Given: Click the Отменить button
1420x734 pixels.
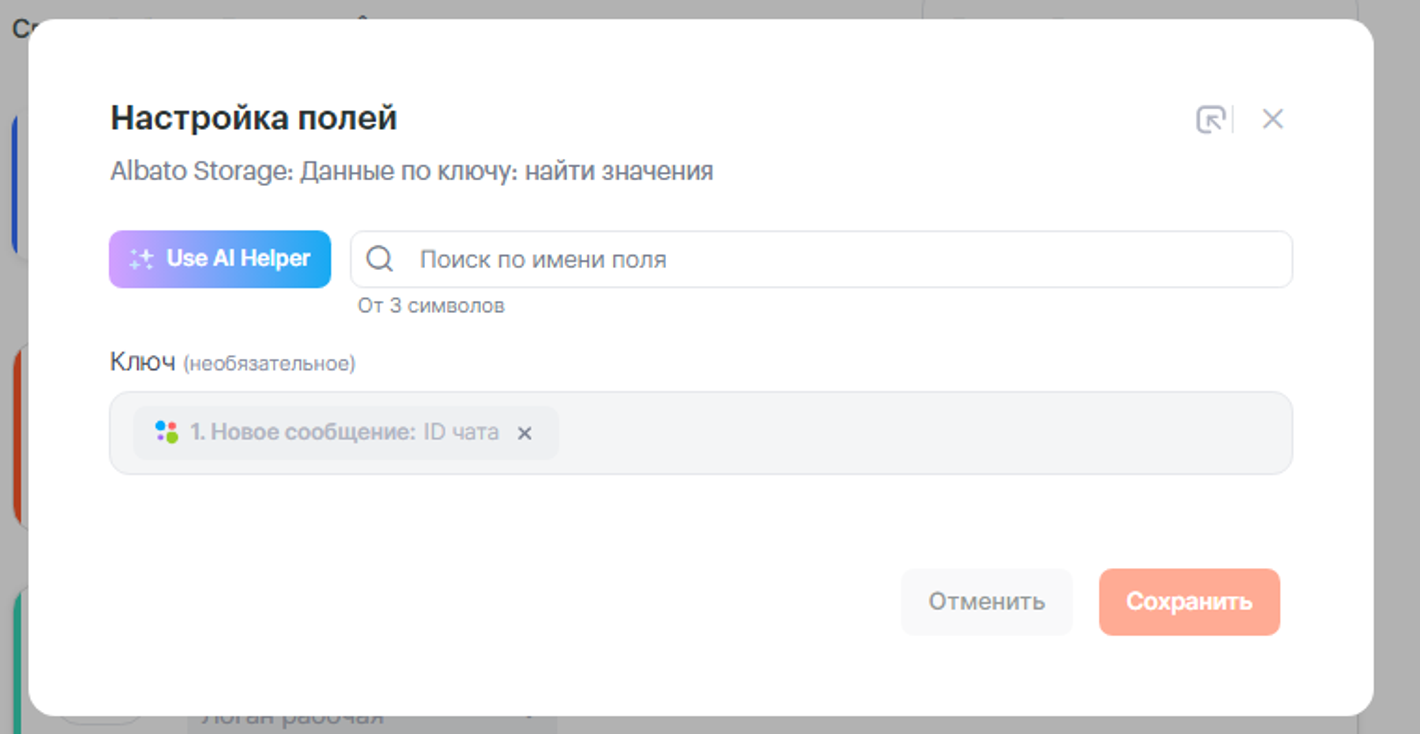Looking at the screenshot, I should coord(986,602).
